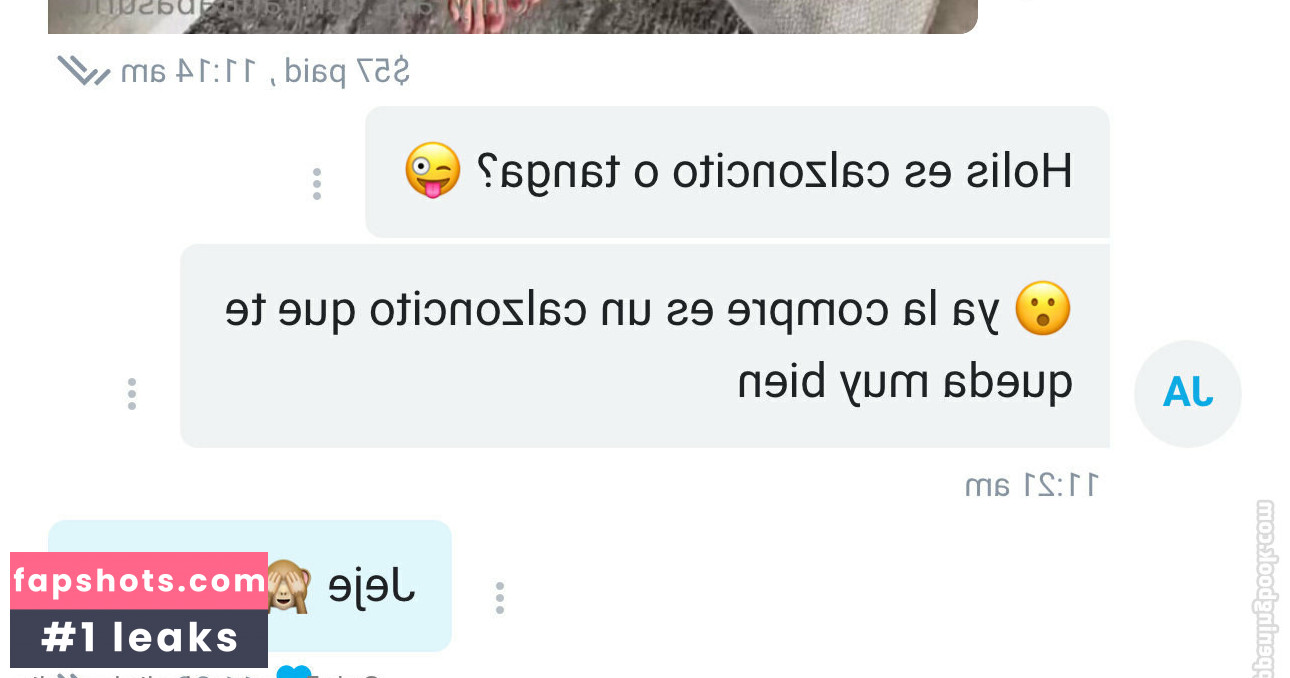Click the winking tongue-out emoji
The height and width of the screenshot is (678, 1290).
click(432, 171)
